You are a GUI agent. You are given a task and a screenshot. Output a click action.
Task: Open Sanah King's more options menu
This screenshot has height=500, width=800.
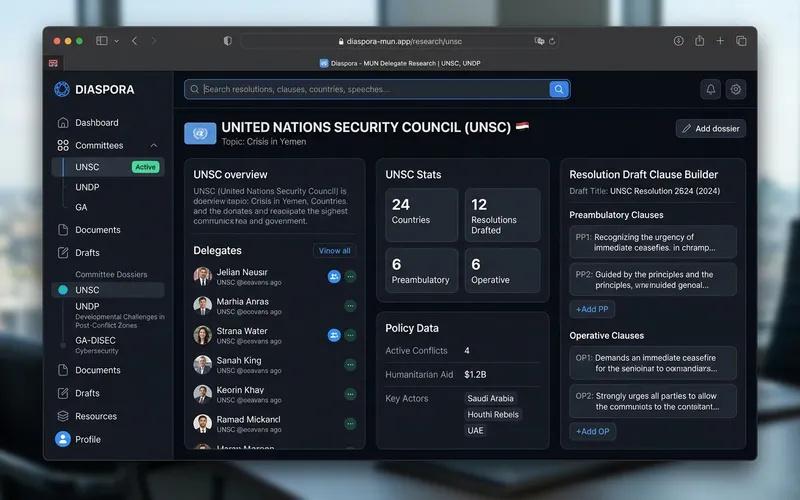coord(350,364)
